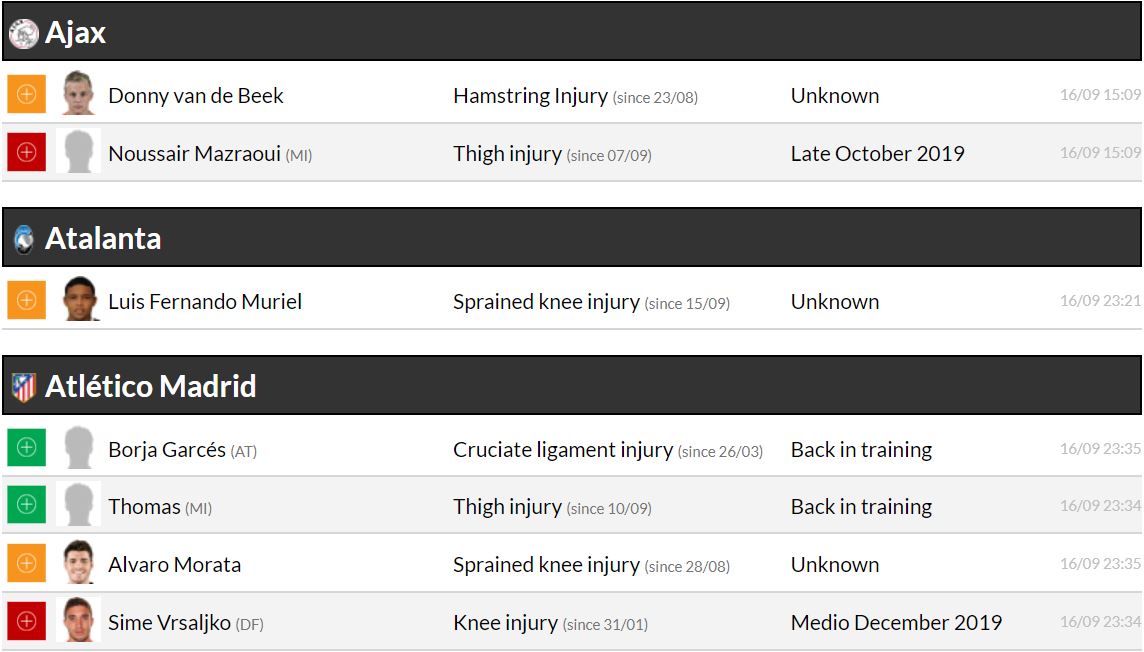This screenshot has width=1144, height=652.
Task: Click player name Borja Garcés
Action: point(167,450)
